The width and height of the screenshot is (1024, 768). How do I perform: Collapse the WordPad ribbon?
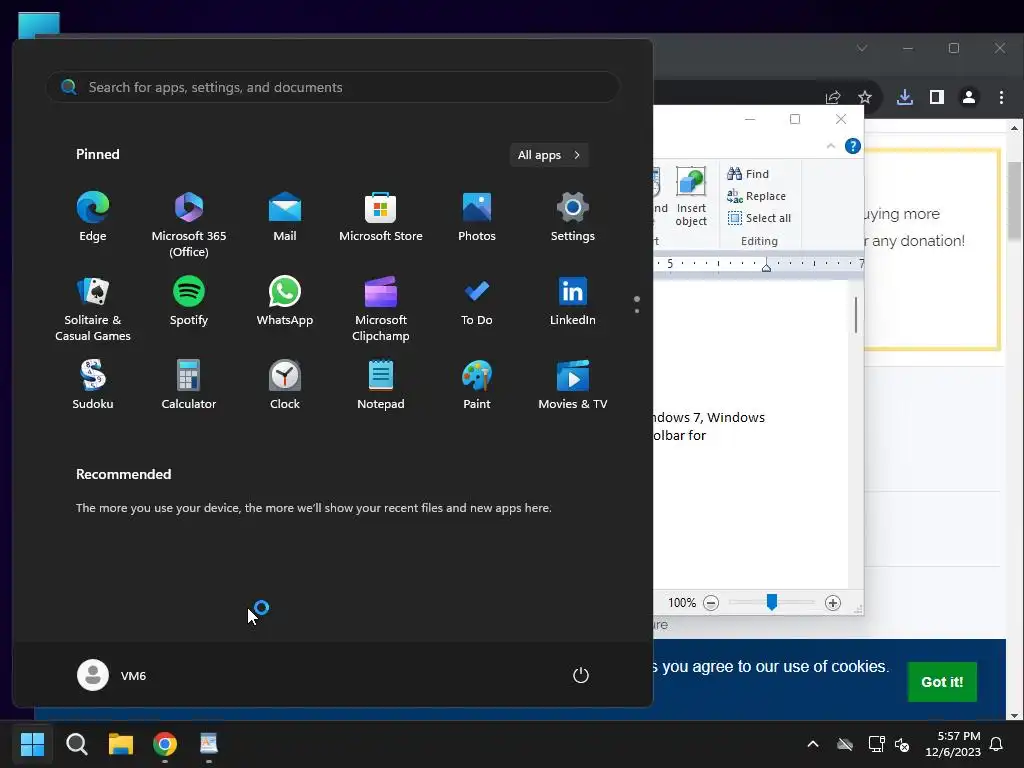pyautogui.click(x=831, y=146)
